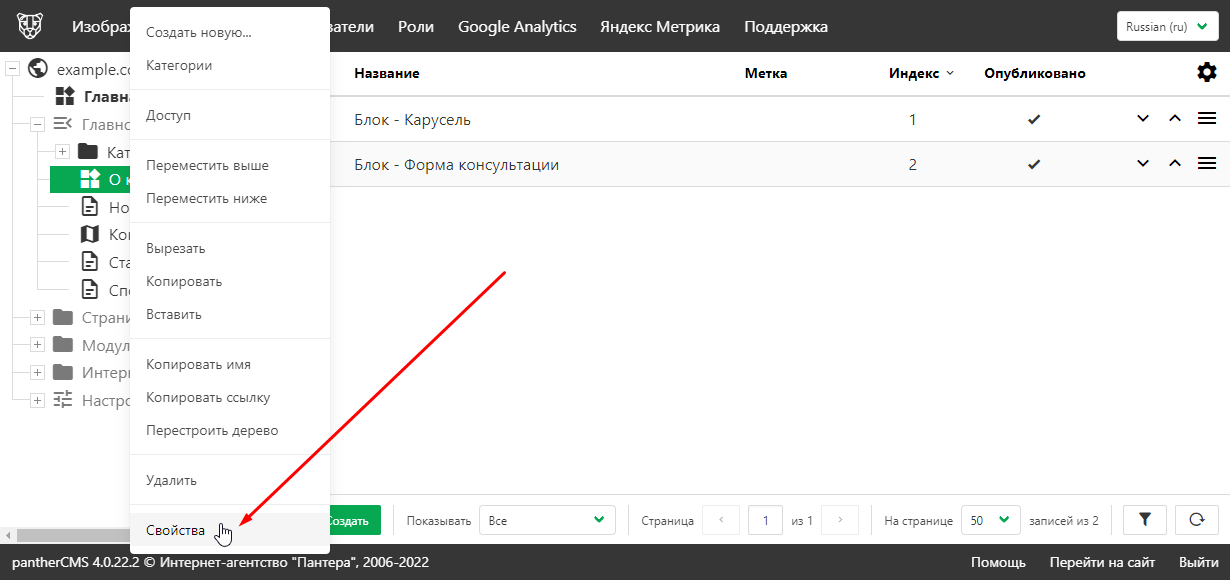Click the page number input field
This screenshot has width=1230, height=580.
765,520
